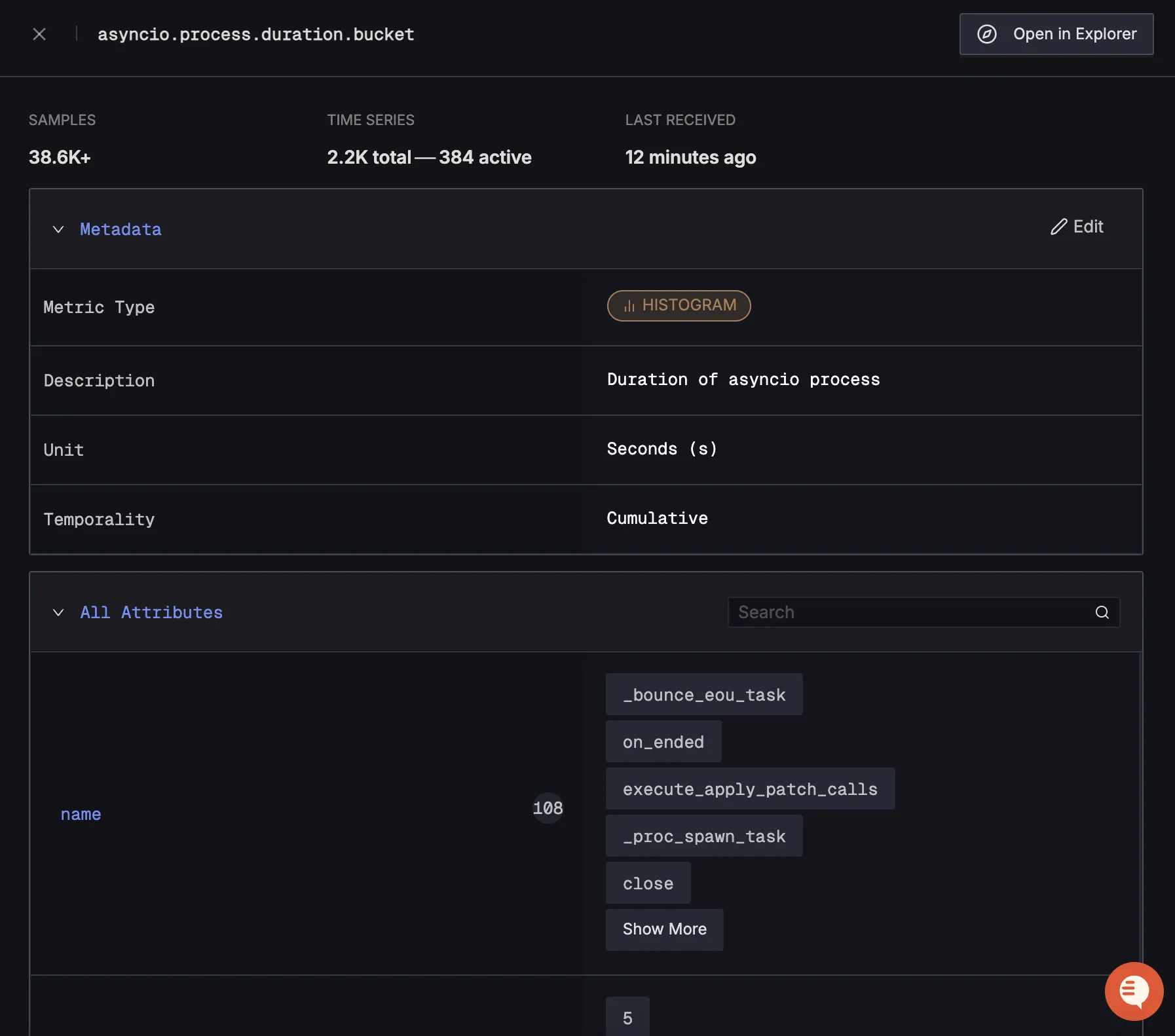Click the histogram bars glyph inside the badge

pos(629,305)
